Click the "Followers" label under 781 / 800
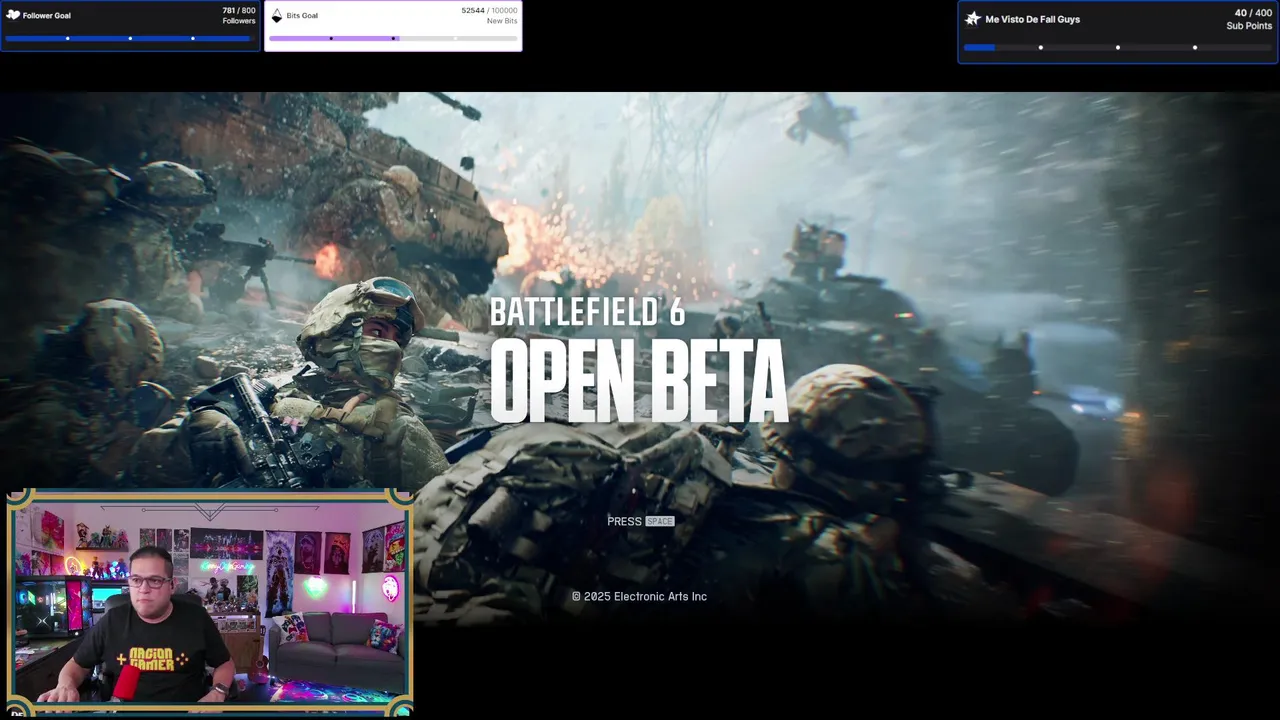The height and width of the screenshot is (720, 1280). click(238, 21)
